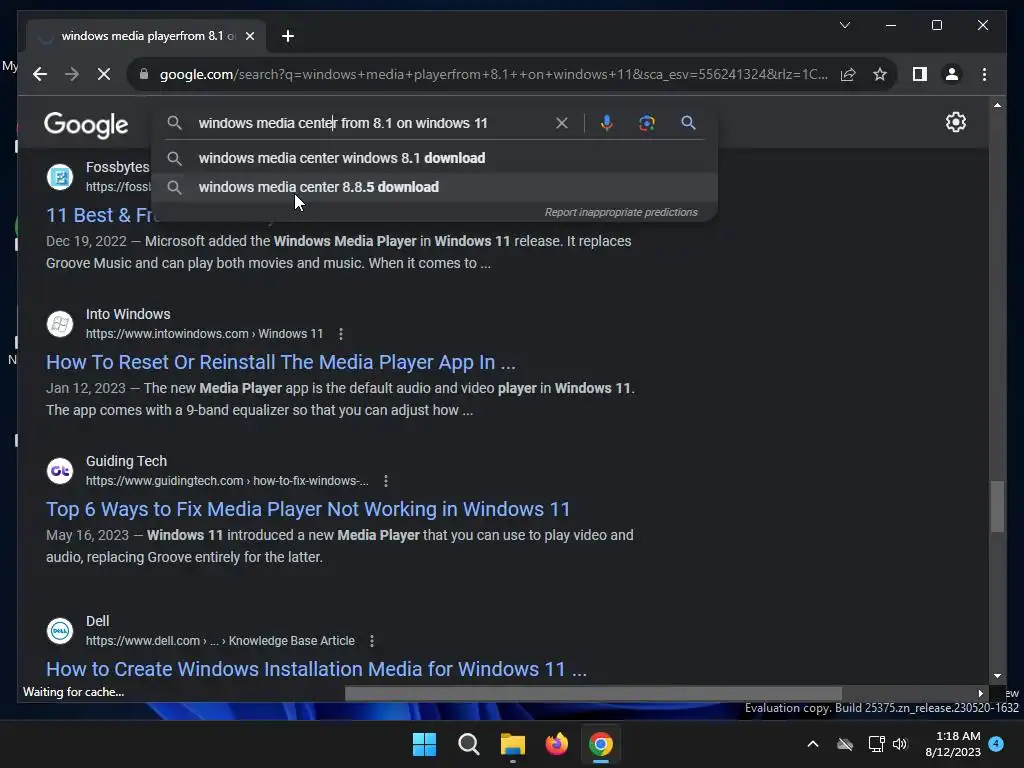
Task: Open File Explorer from taskbar
Action: pos(513,744)
